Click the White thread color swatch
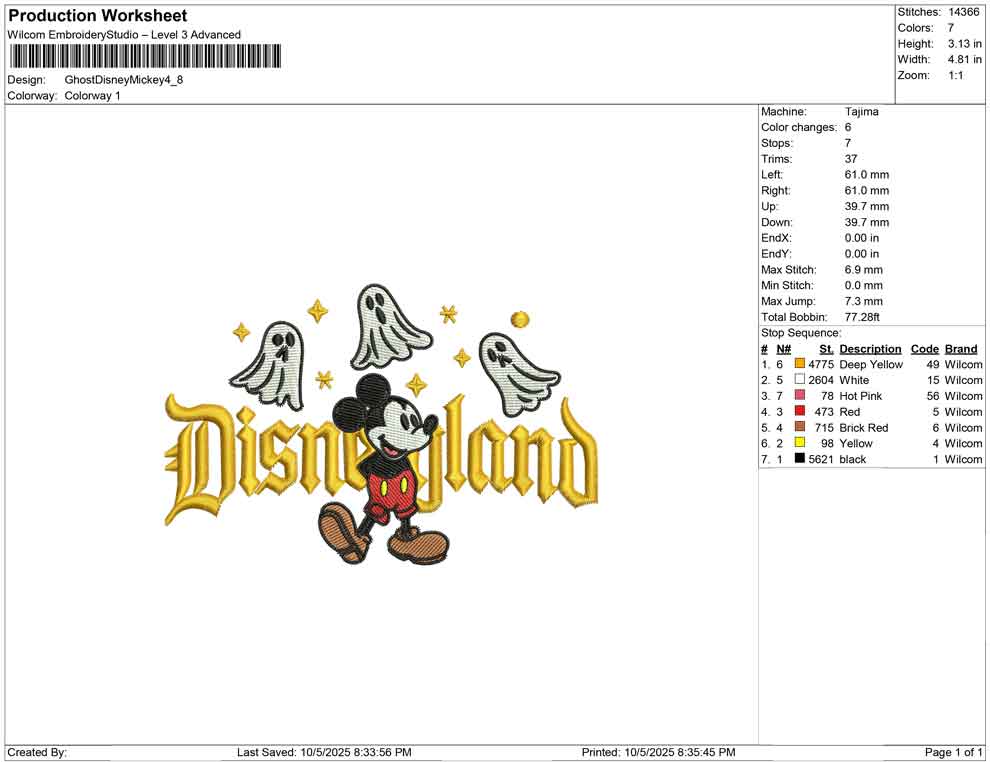The width and height of the screenshot is (990, 762). click(800, 379)
